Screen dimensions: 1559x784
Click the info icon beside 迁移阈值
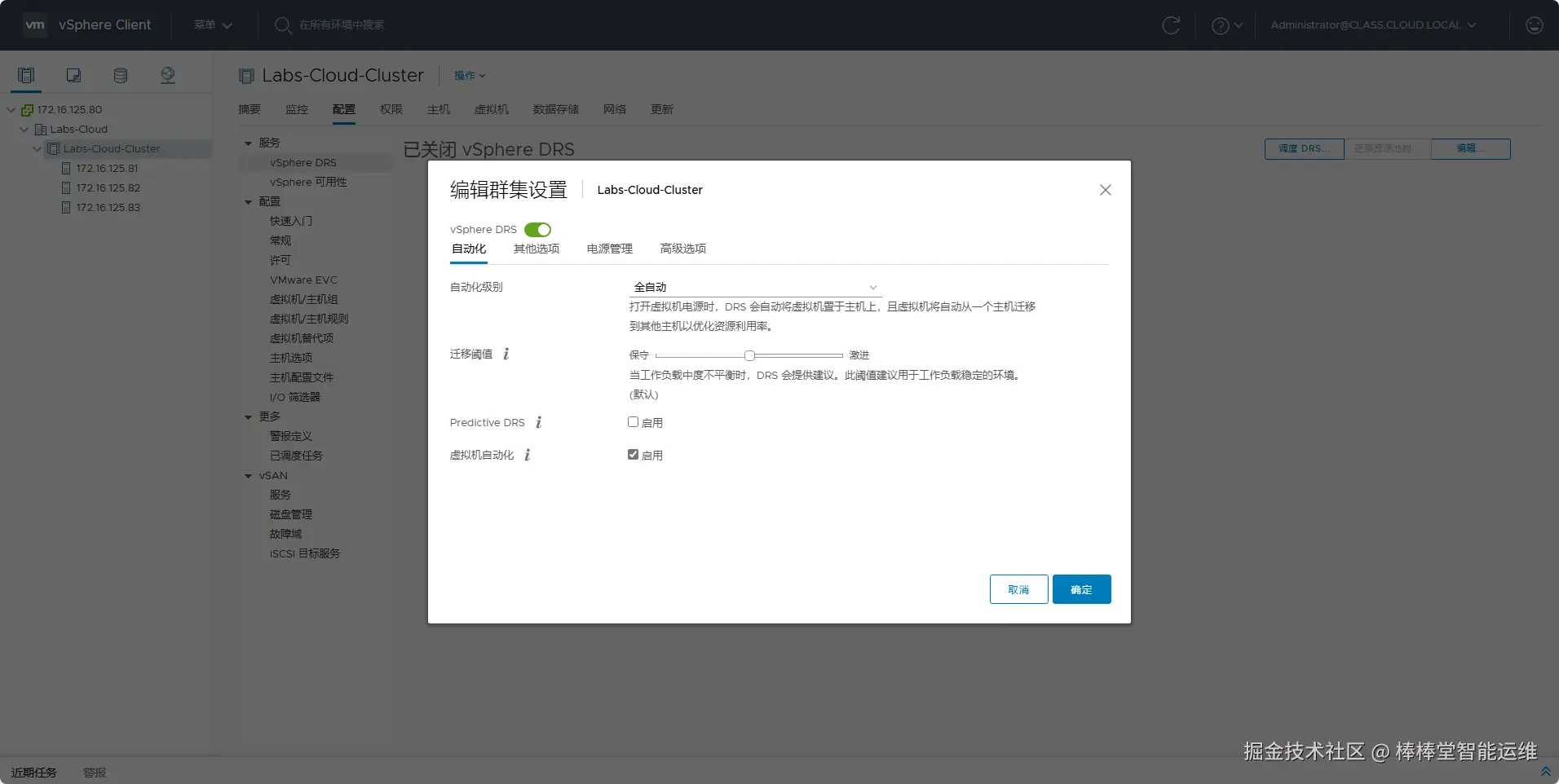pyautogui.click(x=506, y=354)
